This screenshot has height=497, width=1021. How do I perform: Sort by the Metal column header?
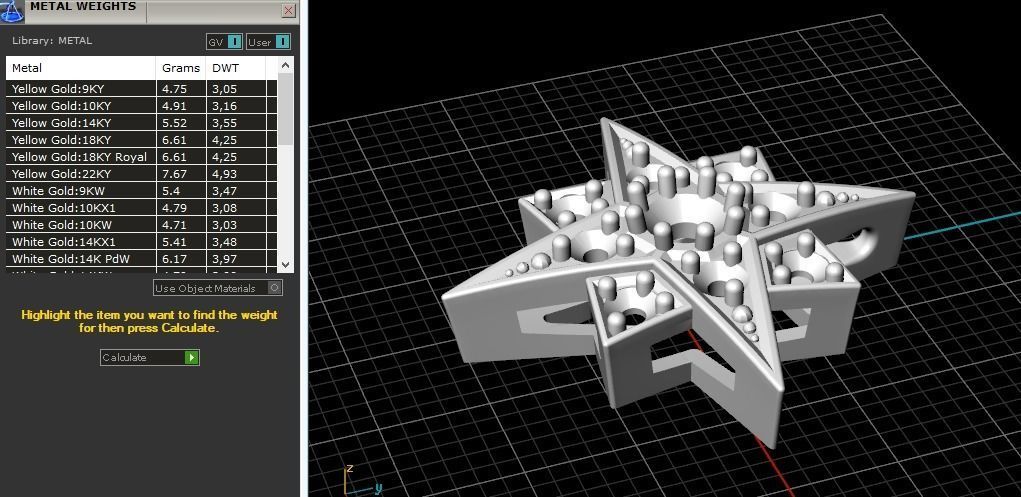tap(81, 68)
